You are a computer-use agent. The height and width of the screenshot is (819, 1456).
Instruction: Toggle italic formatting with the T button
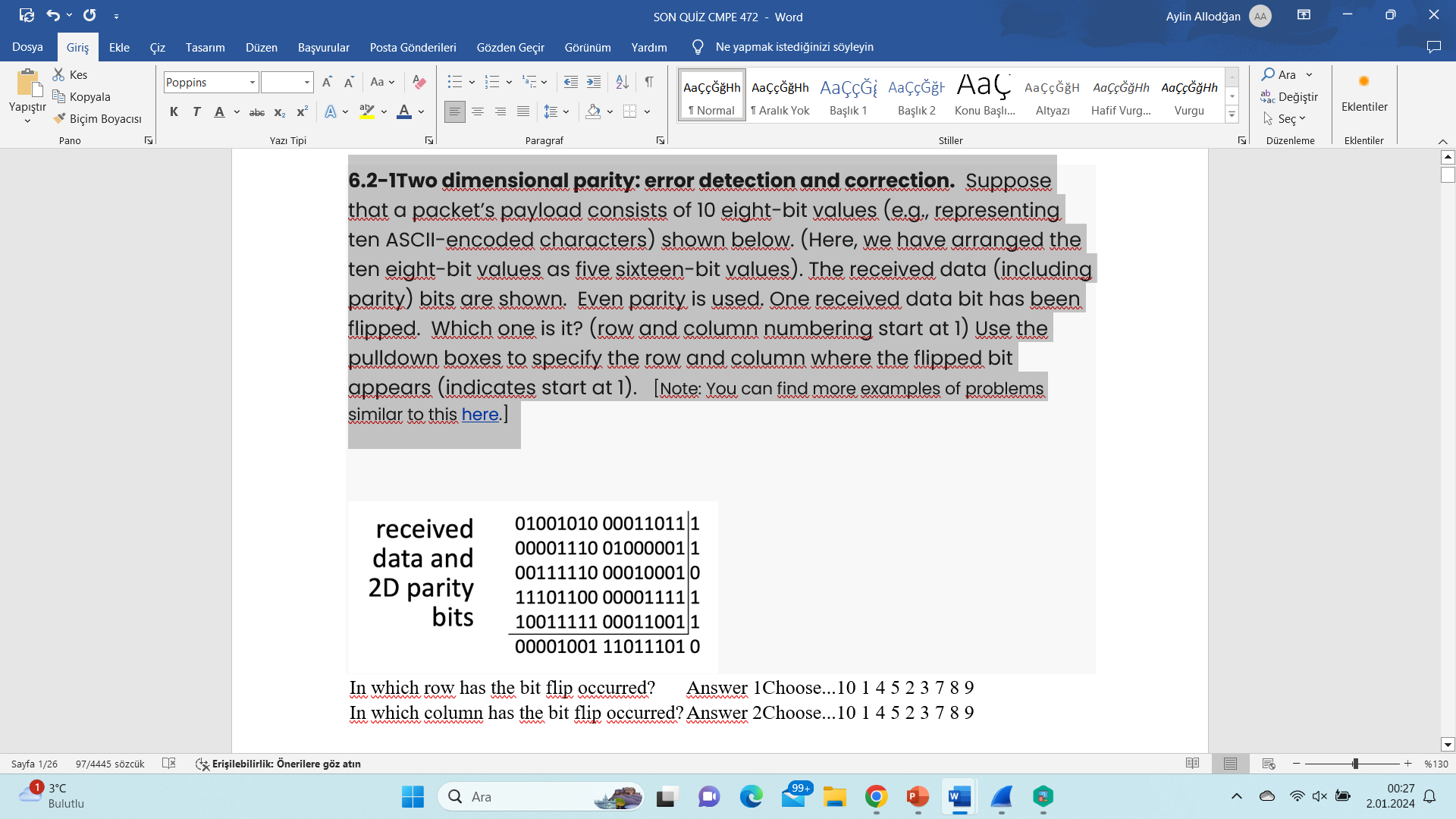coord(196,111)
